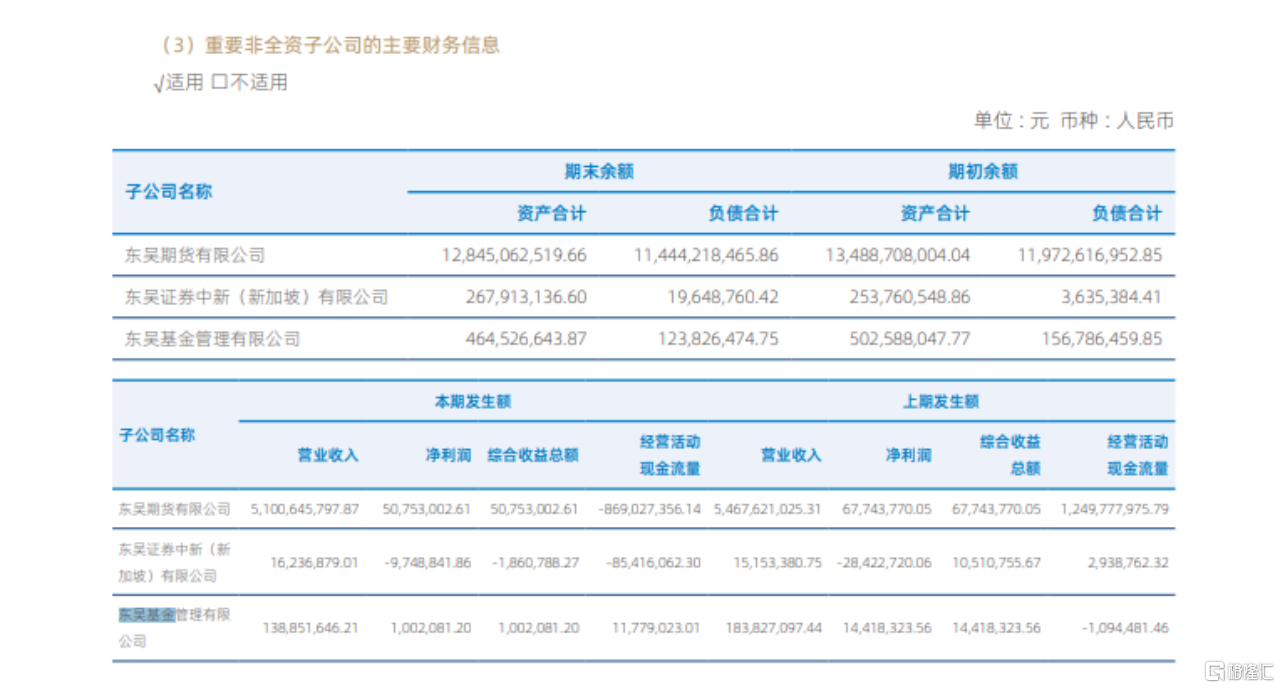
Task: Click the cell 464,526,643.87
Action: pos(526,339)
